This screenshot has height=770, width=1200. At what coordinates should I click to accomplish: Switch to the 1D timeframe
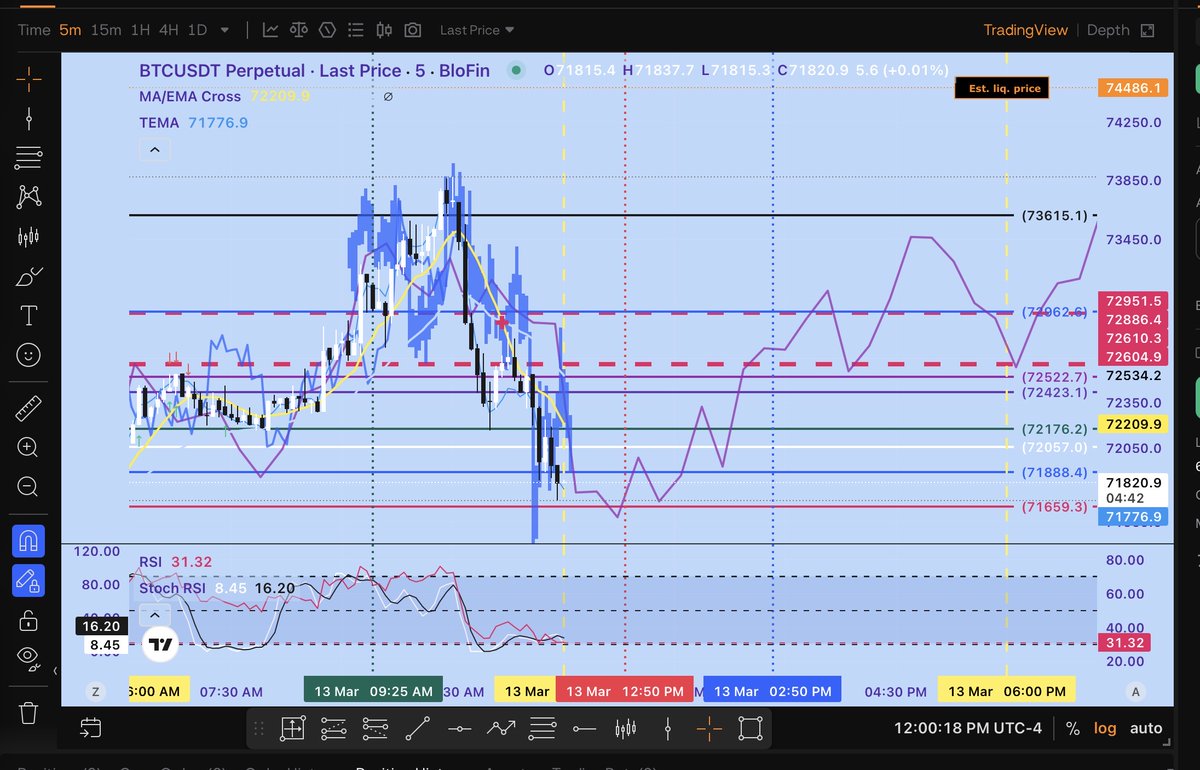(197, 30)
